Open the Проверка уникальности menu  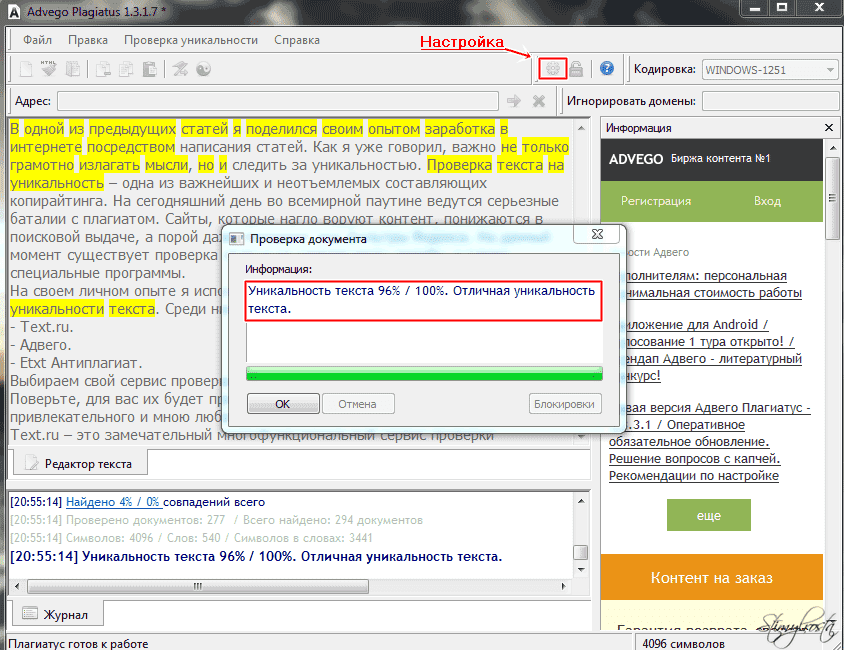[x=191, y=40]
